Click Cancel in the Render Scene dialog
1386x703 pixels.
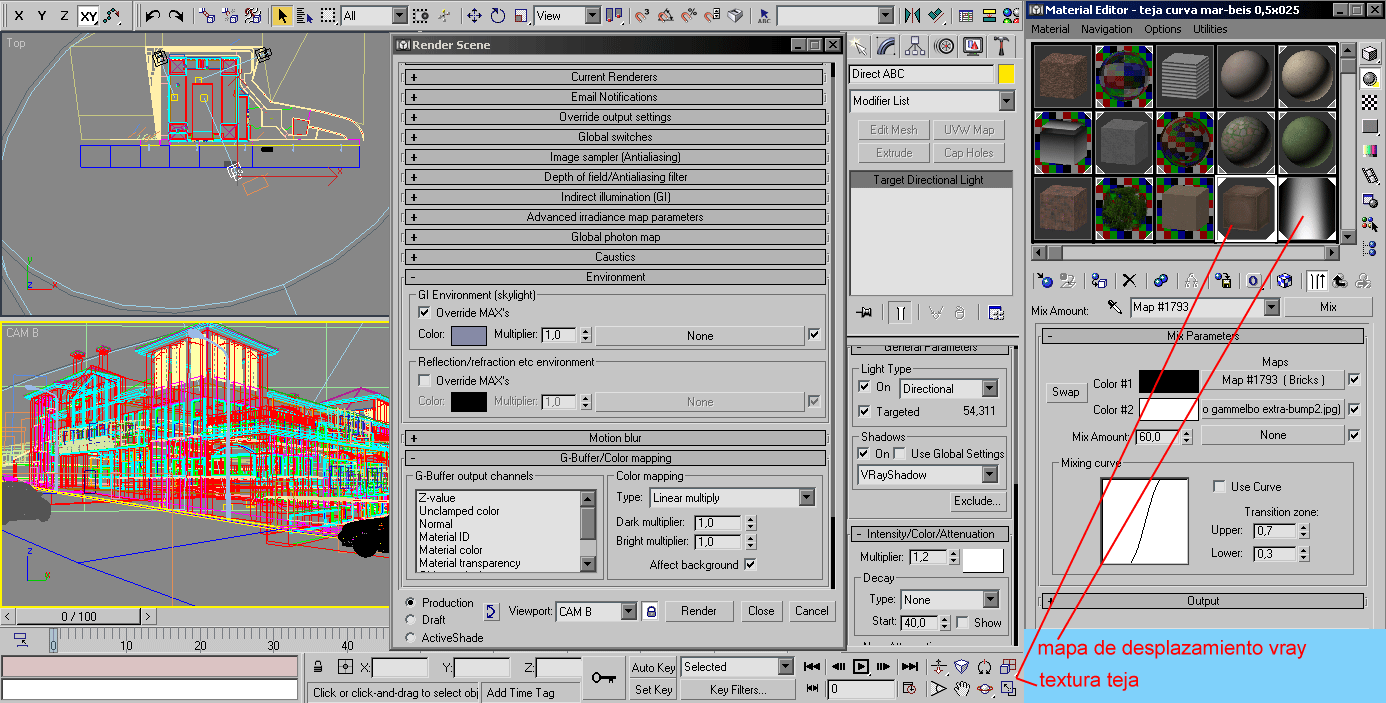coord(811,611)
